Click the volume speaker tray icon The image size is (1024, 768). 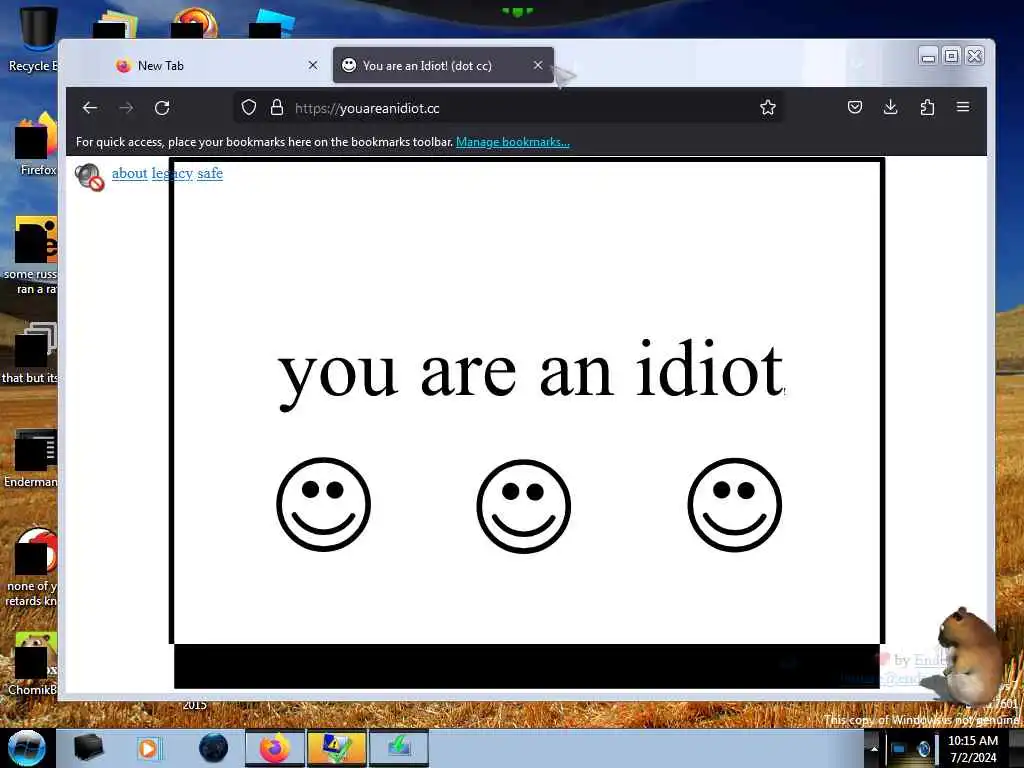point(923,749)
